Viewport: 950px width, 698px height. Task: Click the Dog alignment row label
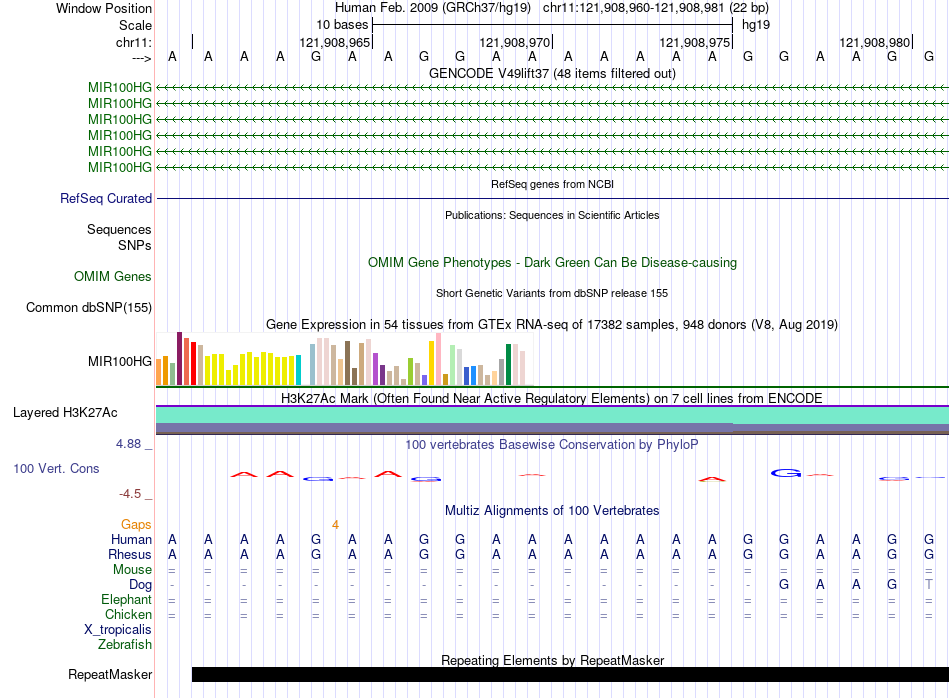coord(140,585)
